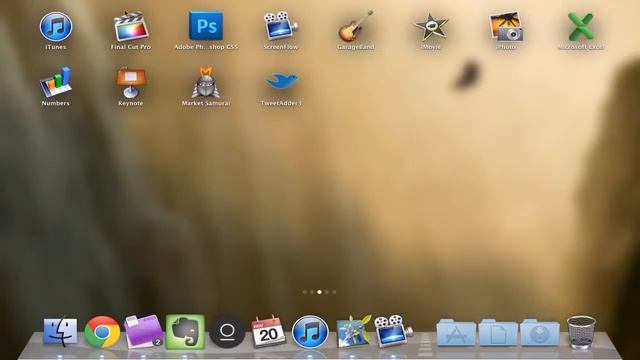
Task: Open the Documents folder stack in Dock
Action: click(x=498, y=332)
